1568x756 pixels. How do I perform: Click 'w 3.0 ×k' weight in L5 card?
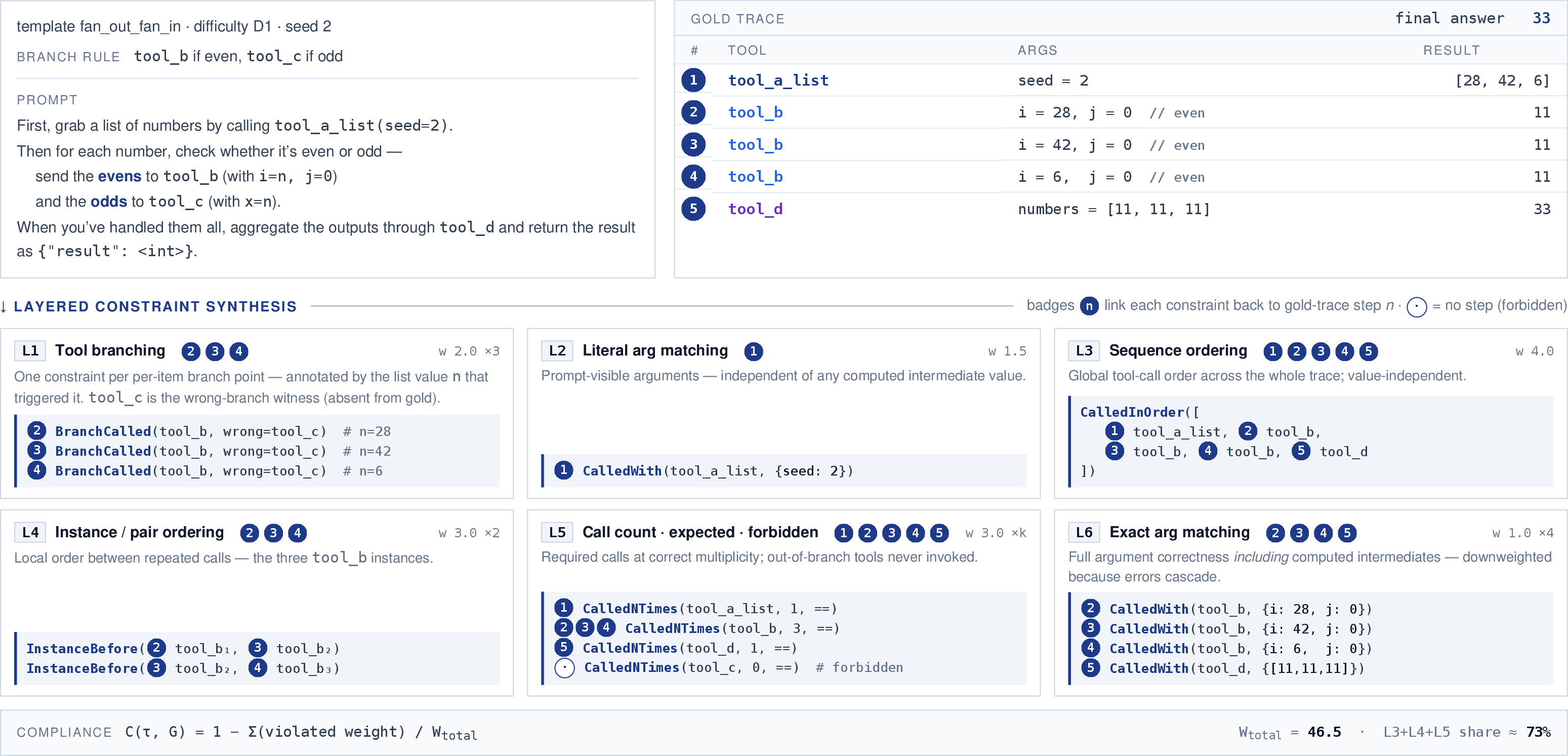coord(996,534)
